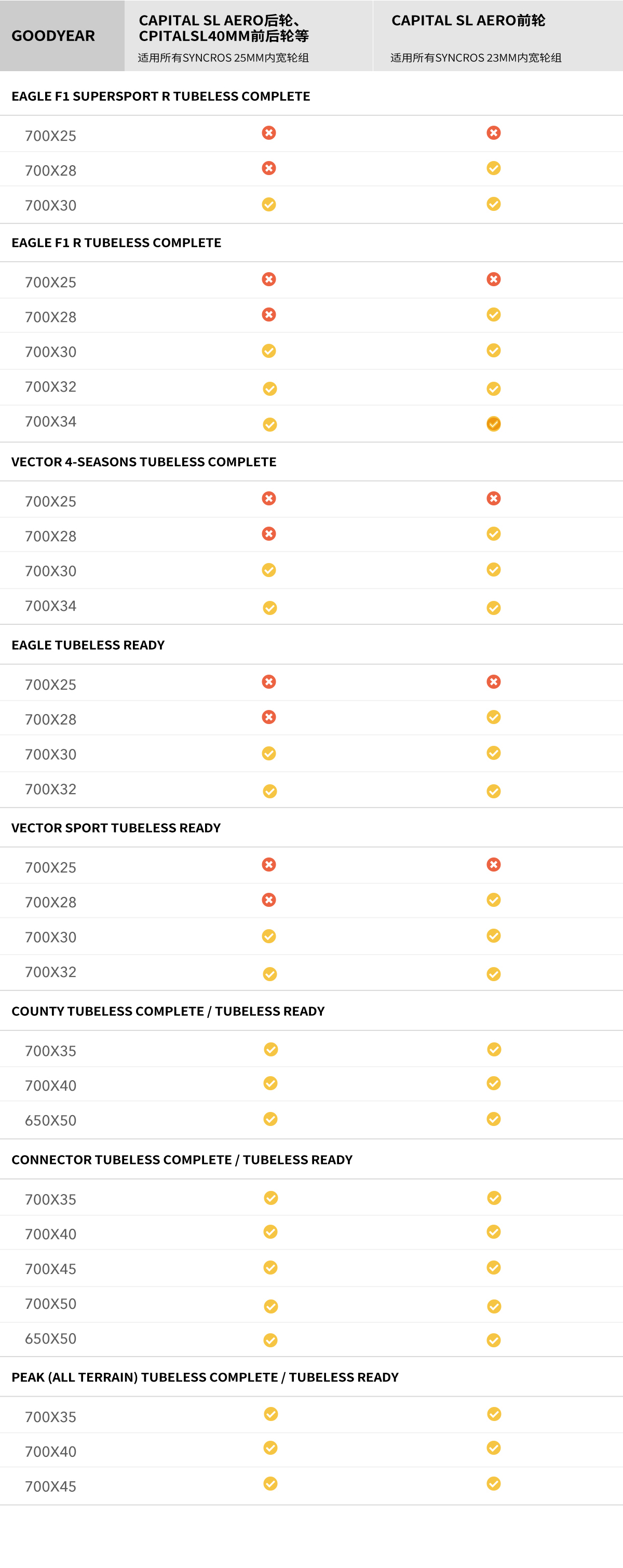Click red X for Vector 4-Seasons 700X28 under 25MM column
This screenshot has height=1568, width=623.
pyautogui.click(x=269, y=534)
